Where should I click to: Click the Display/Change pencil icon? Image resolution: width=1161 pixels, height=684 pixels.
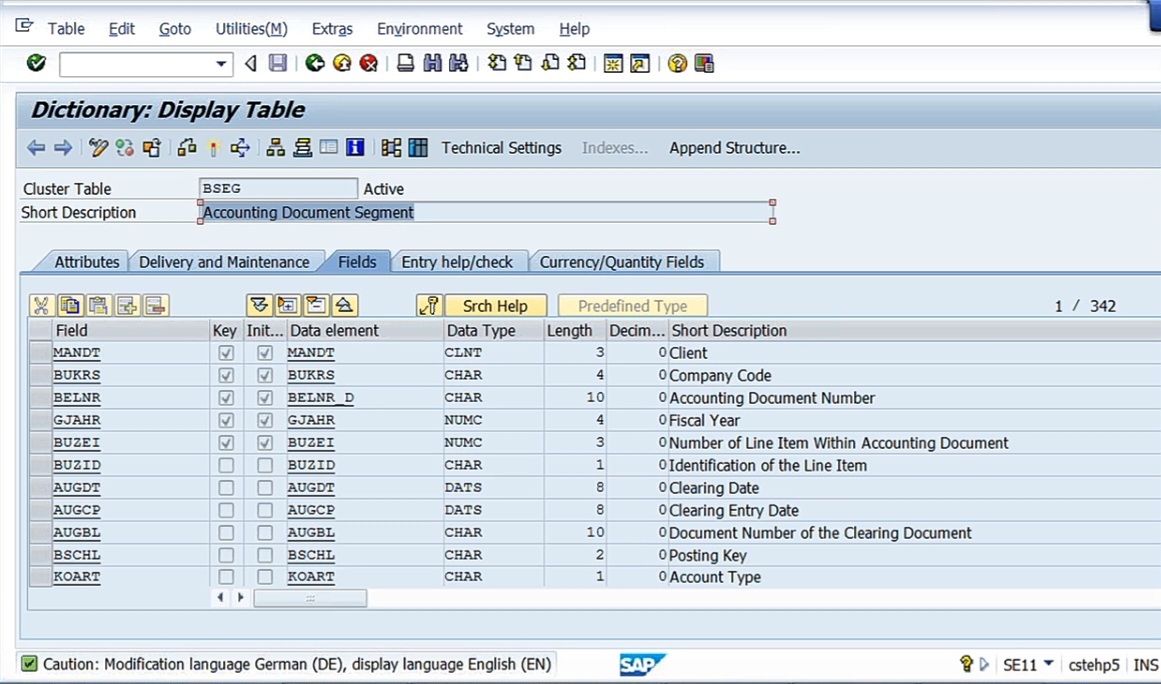98,147
